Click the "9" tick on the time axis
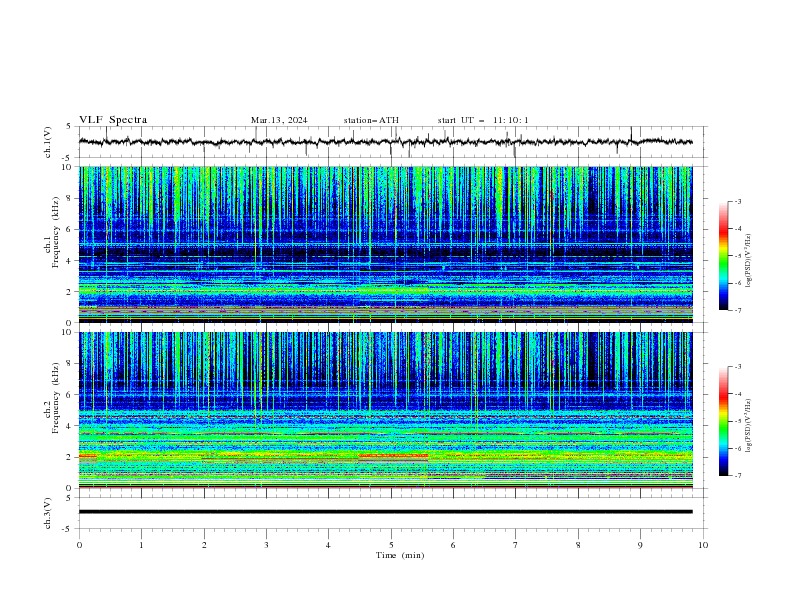Screen dimensions: 792x612 click(640, 545)
